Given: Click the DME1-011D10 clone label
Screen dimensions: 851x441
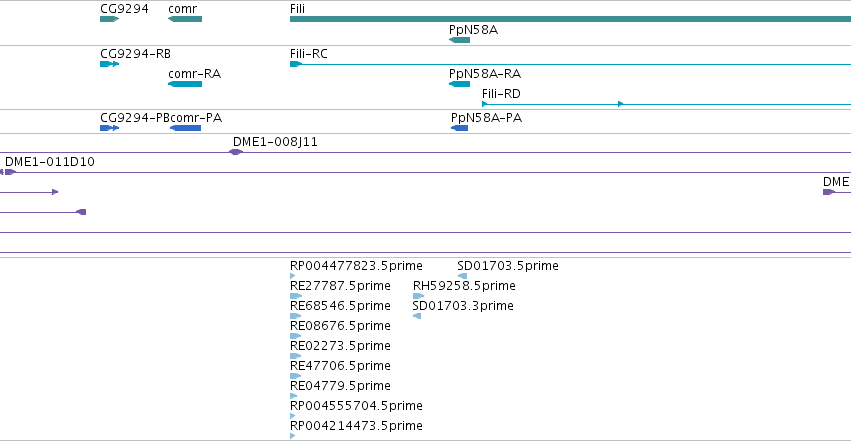Looking at the screenshot, I should [x=50, y=161].
